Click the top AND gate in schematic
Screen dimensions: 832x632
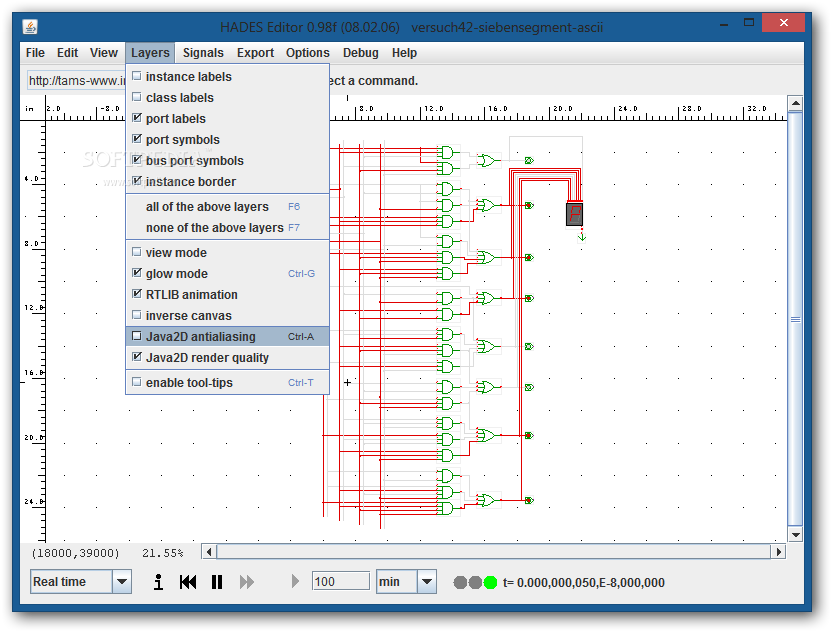pos(447,153)
